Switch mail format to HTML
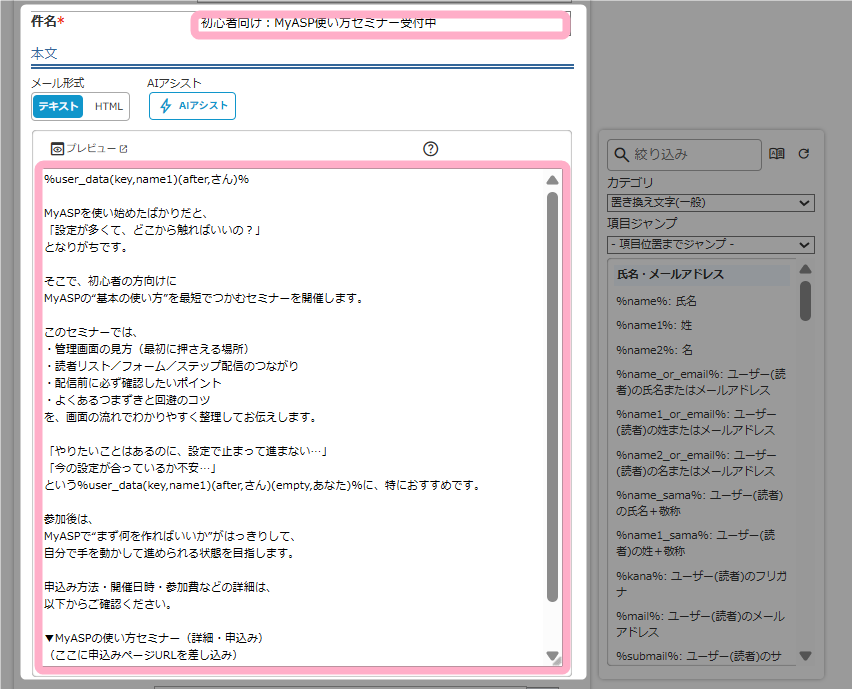This screenshot has width=852, height=689. [109, 106]
